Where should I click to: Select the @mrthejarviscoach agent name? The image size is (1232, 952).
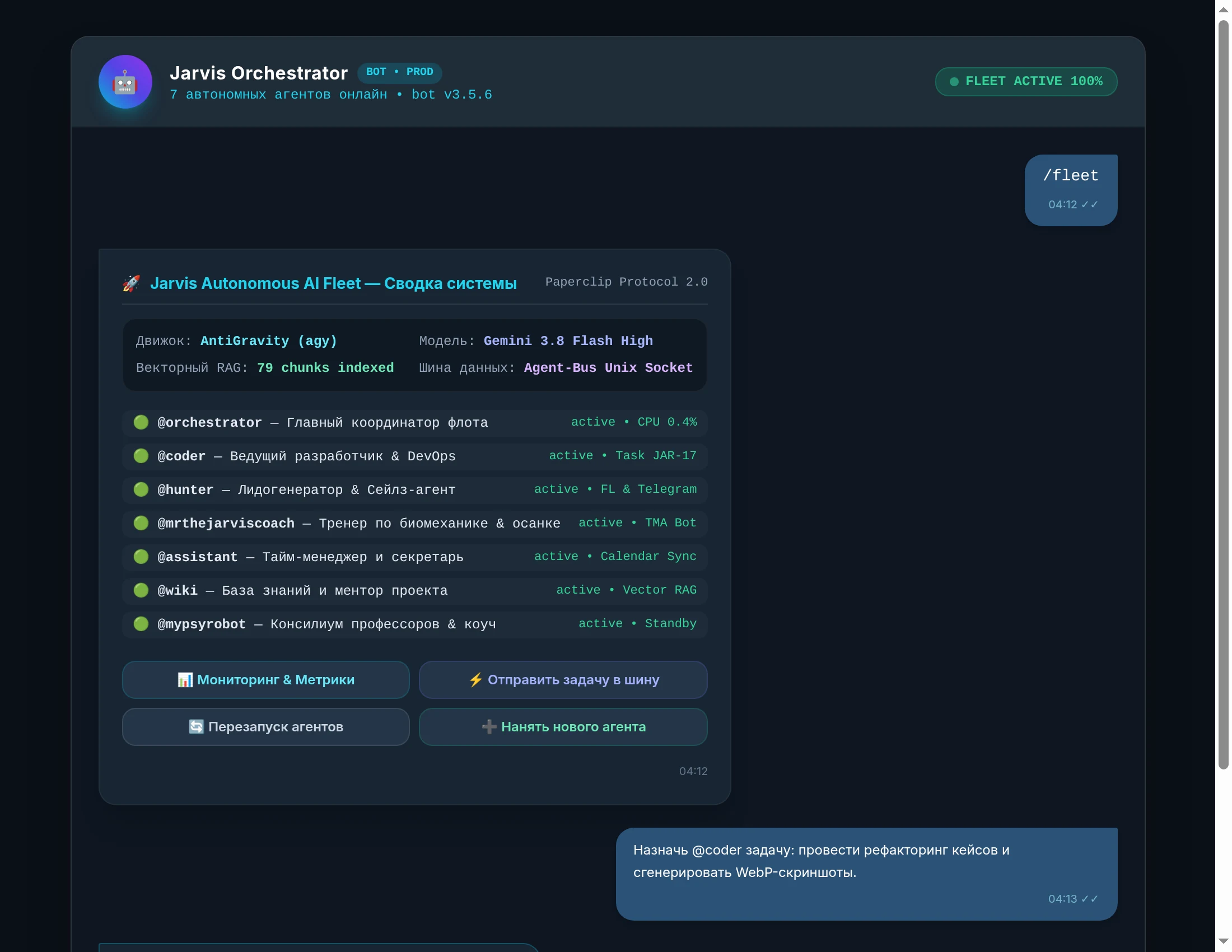[226, 524]
